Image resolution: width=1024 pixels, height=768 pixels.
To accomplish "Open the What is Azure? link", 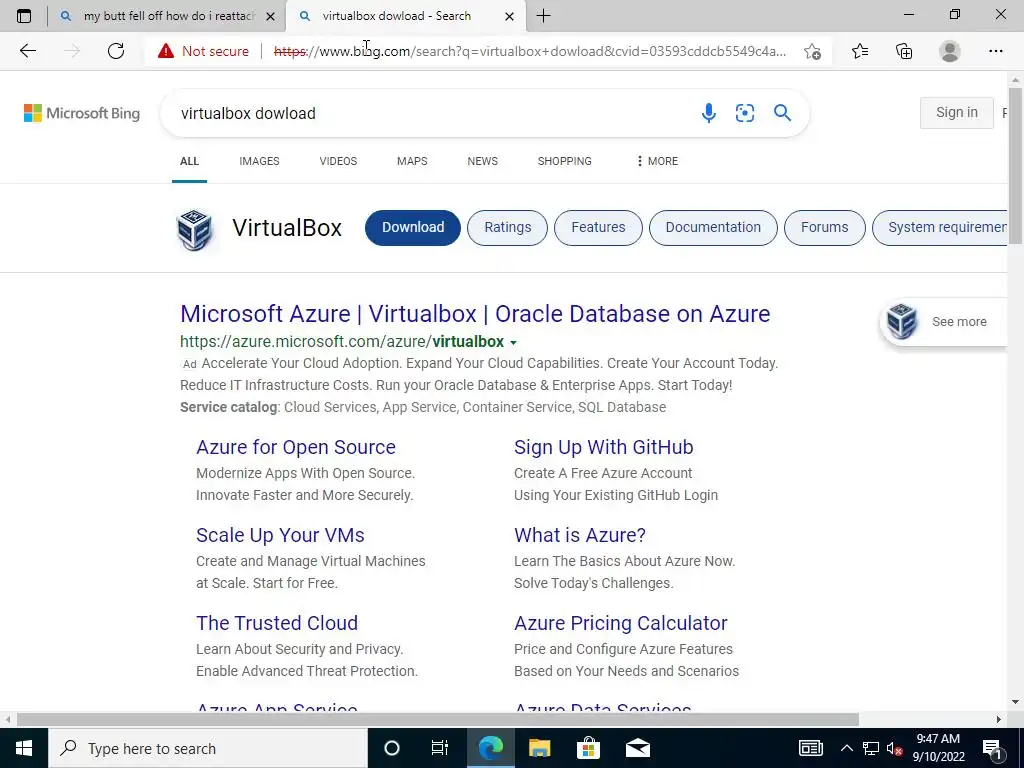I will [x=580, y=536].
